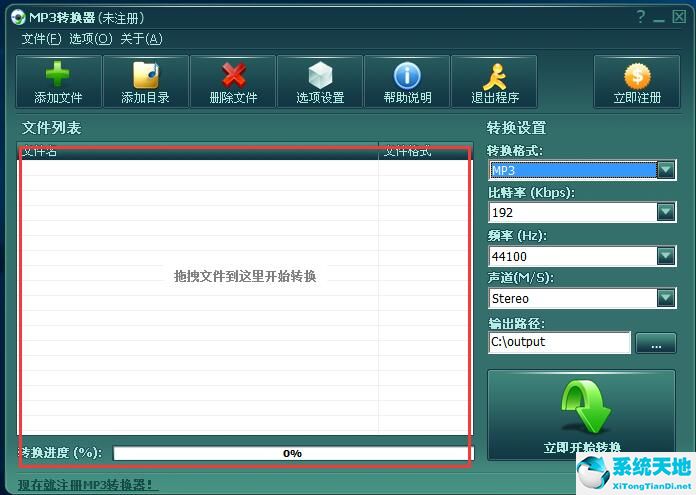696x495 pixels.
Task: Click the drag files here (拖拽文件到这里开始转换) text
Action: coord(245,276)
